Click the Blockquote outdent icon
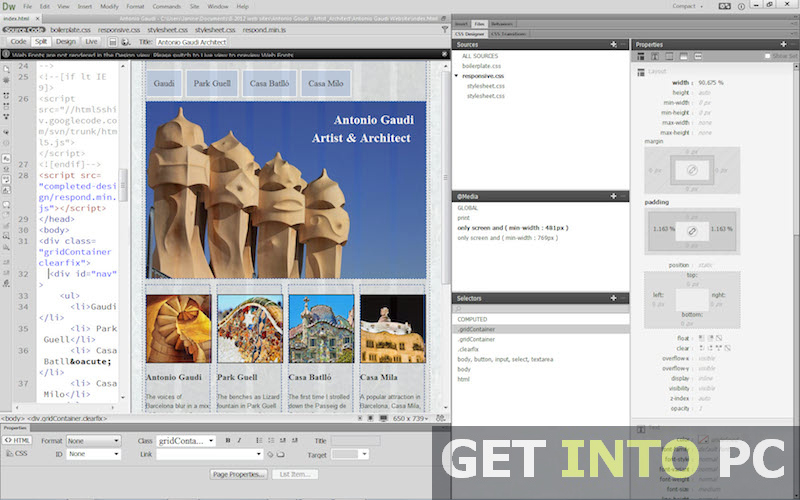Viewport: 800px width, 500px height. tap(283, 440)
